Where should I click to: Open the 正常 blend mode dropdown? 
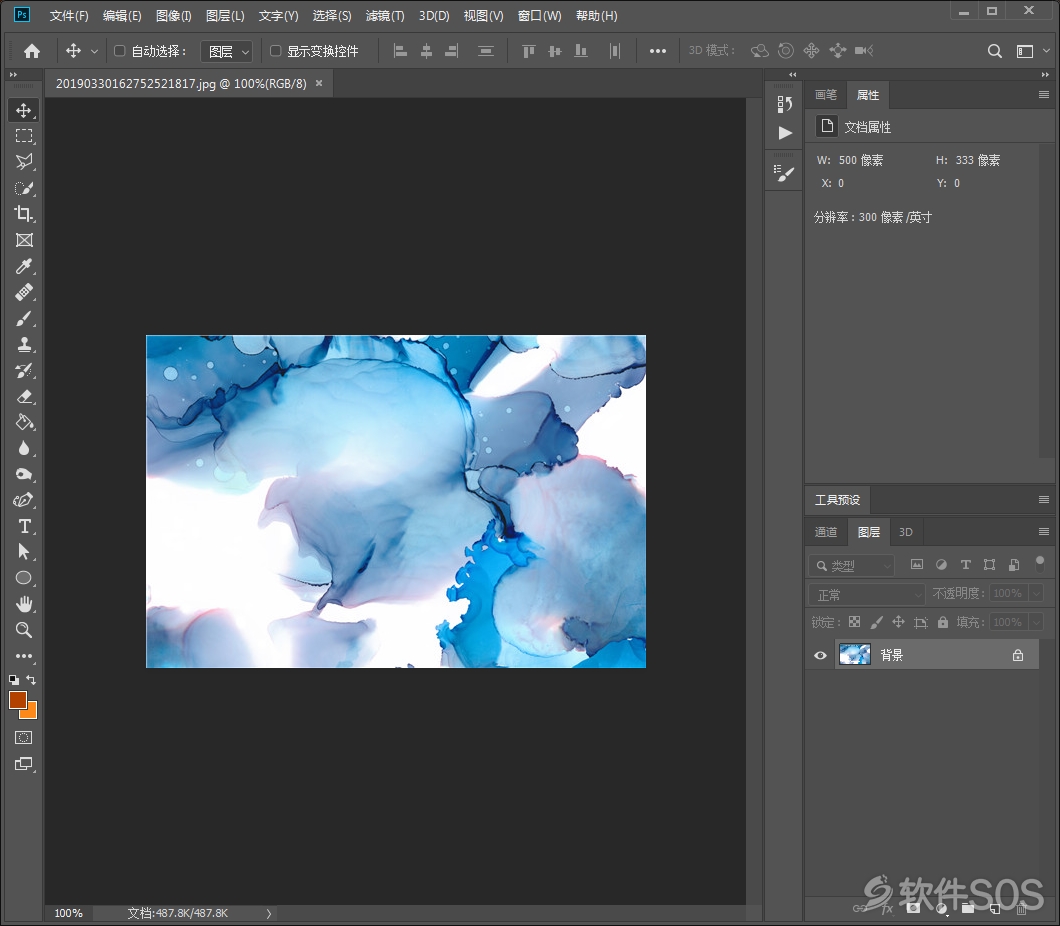tap(867, 594)
